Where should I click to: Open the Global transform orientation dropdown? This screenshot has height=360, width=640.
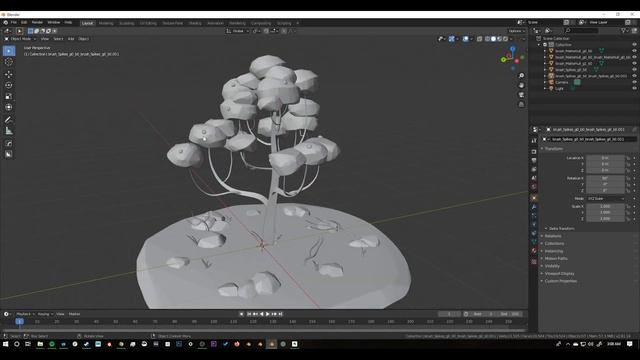click(x=237, y=31)
